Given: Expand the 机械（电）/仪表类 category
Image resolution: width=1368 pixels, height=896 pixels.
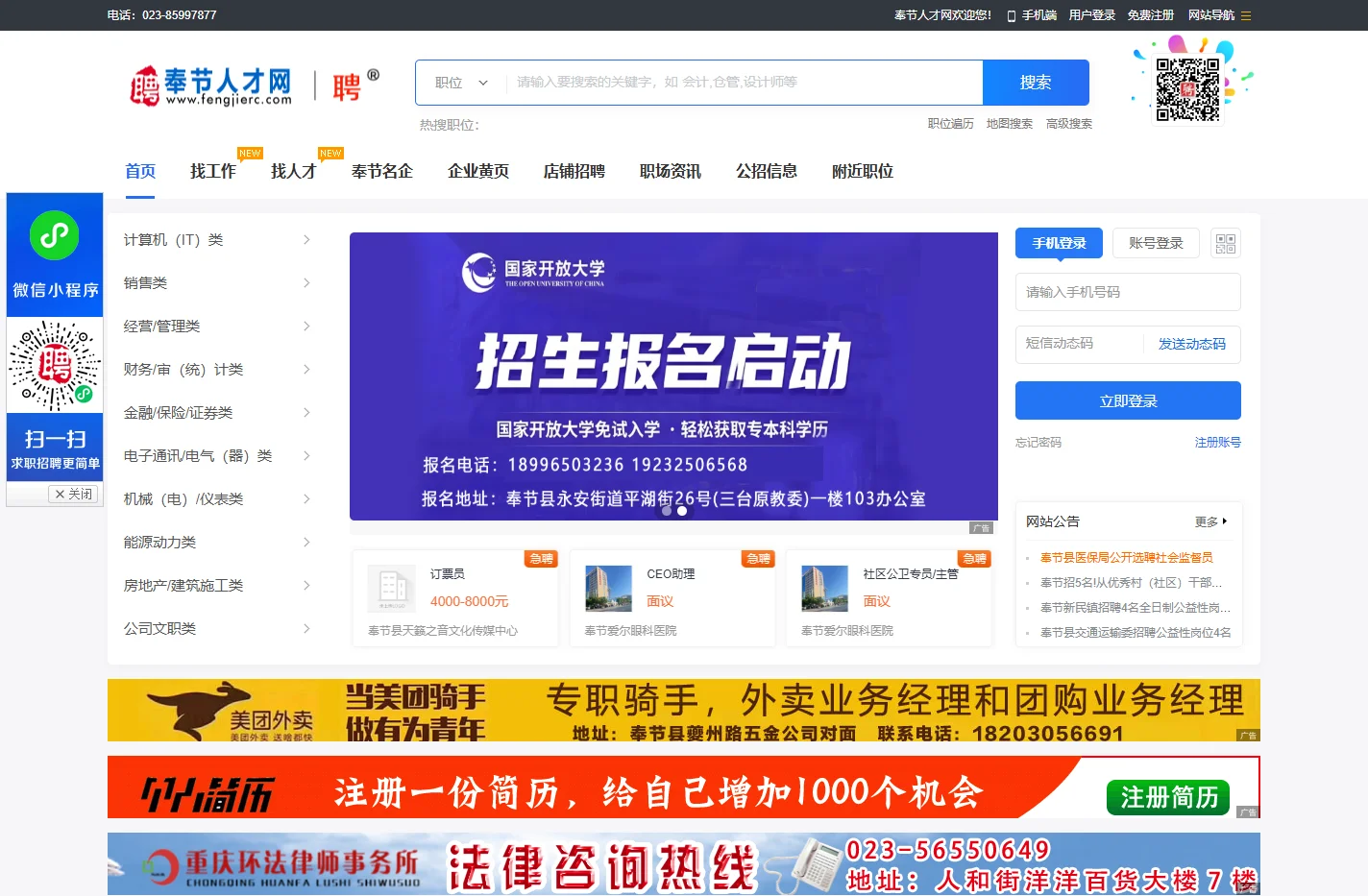Looking at the screenshot, I should point(217,499).
